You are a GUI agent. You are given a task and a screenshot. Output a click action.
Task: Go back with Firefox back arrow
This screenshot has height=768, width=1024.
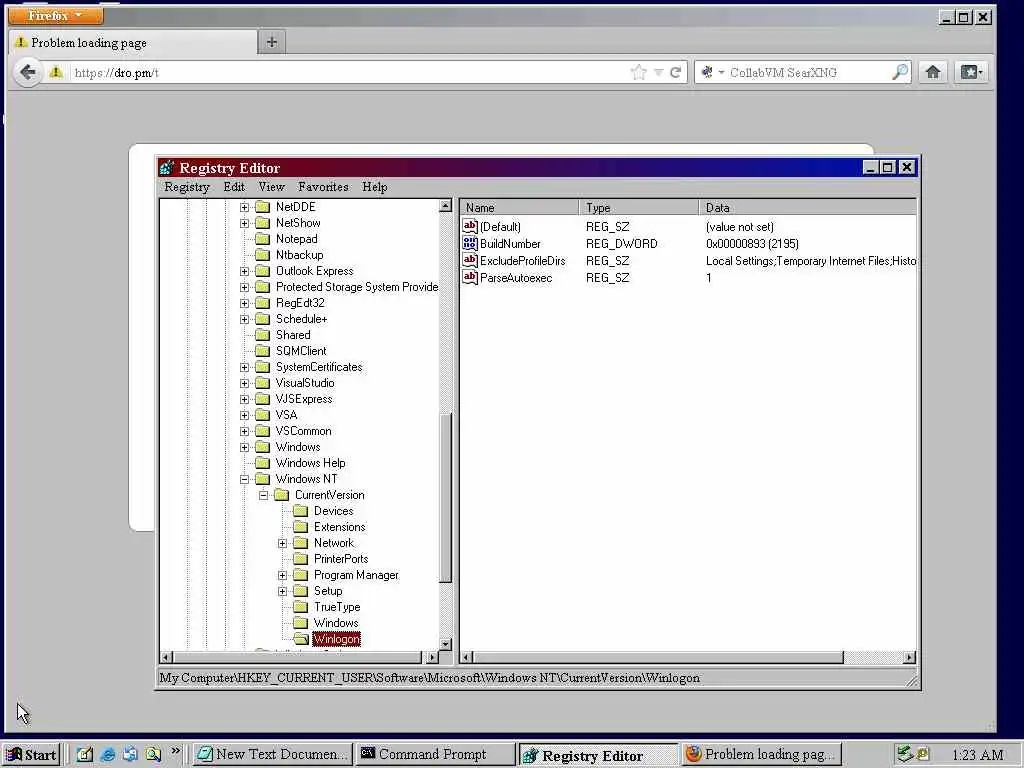pos(27,72)
